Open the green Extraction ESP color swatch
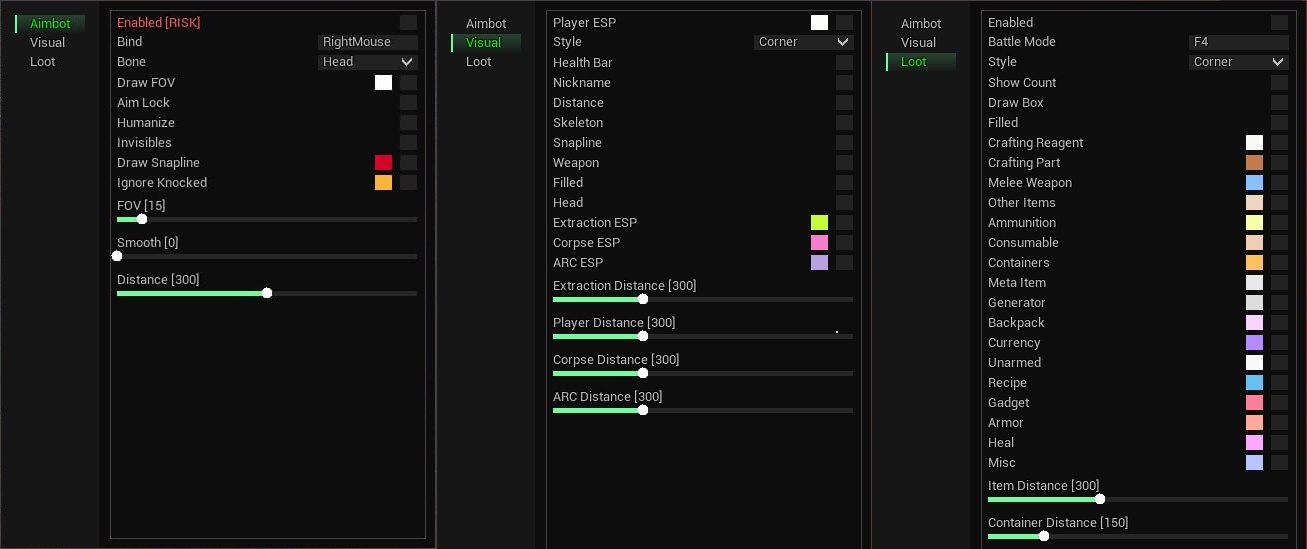 tap(819, 222)
